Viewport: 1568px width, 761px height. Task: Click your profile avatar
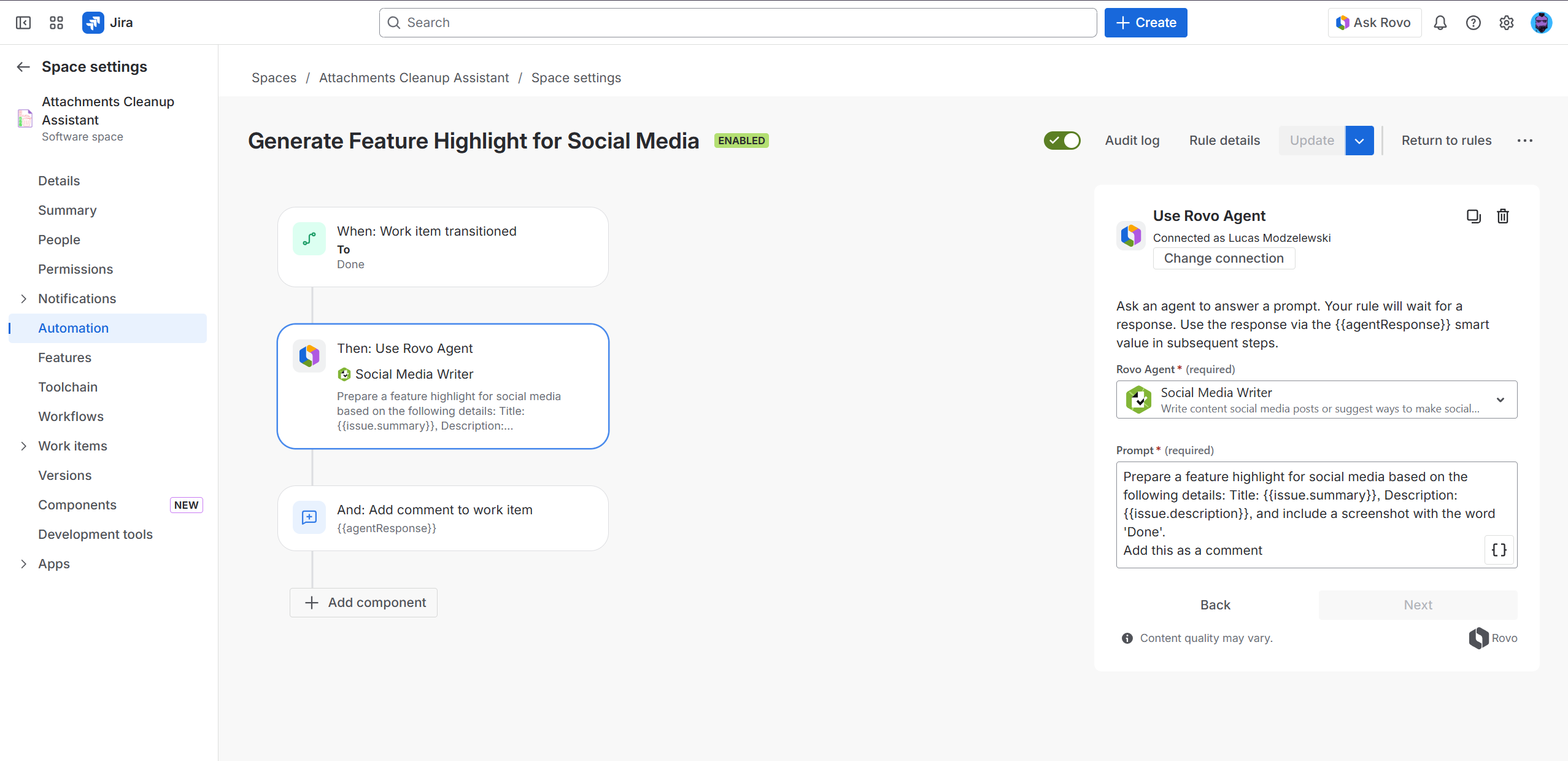pyautogui.click(x=1542, y=22)
